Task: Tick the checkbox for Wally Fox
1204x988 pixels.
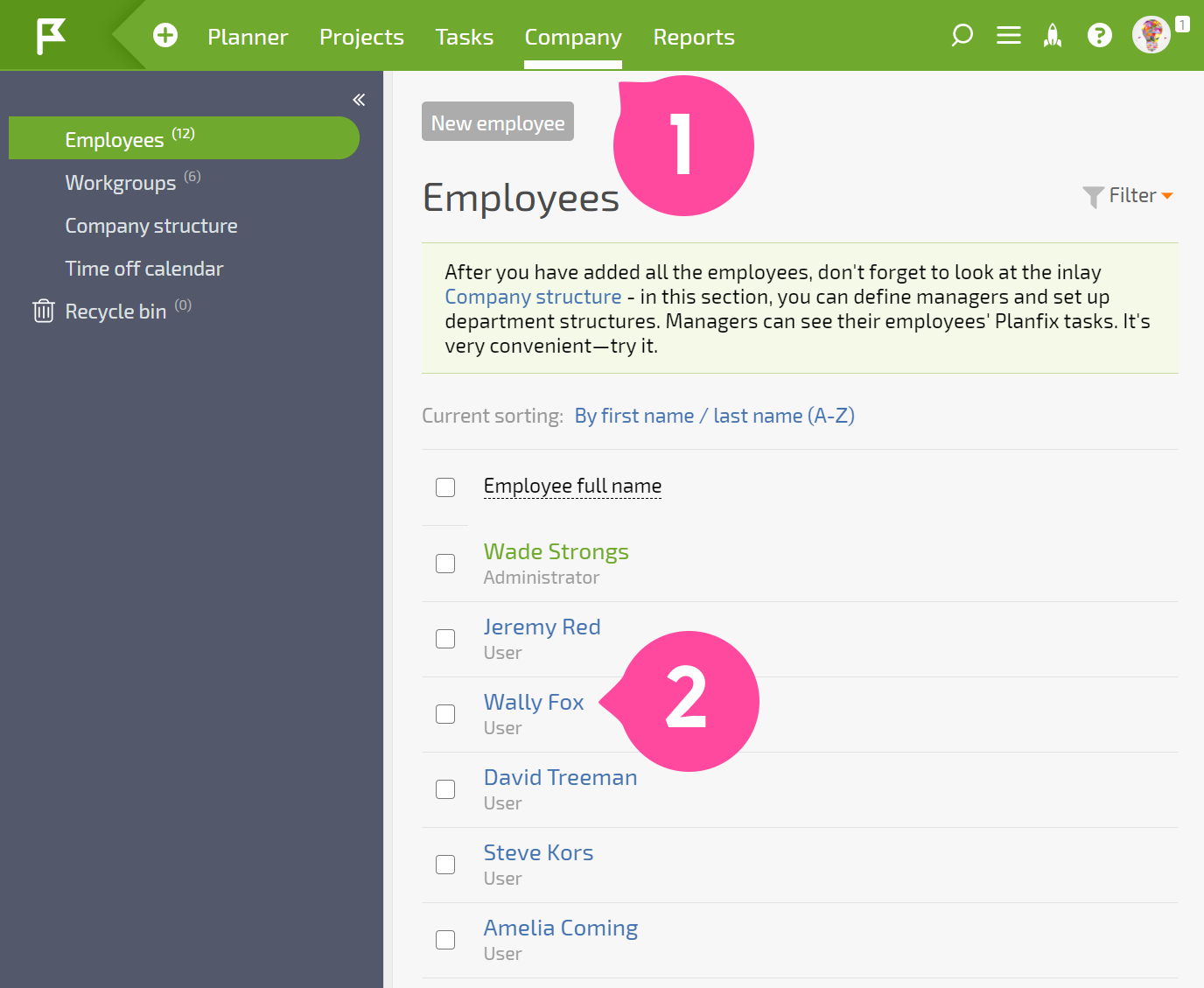Action: [x=445, y=714]
